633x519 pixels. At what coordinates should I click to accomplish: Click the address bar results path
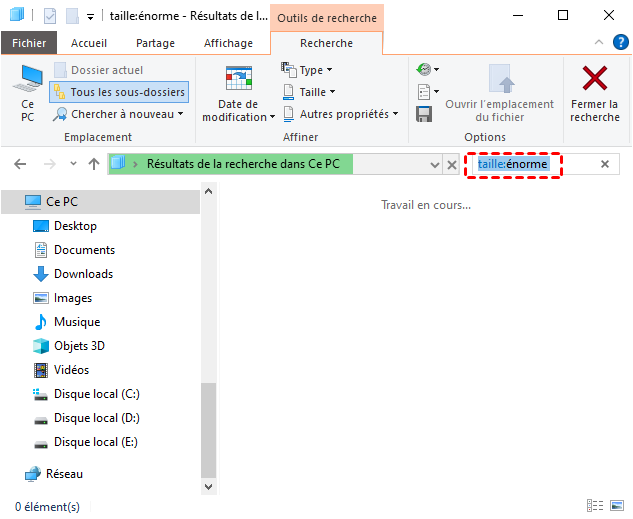[x=243, y=164]
